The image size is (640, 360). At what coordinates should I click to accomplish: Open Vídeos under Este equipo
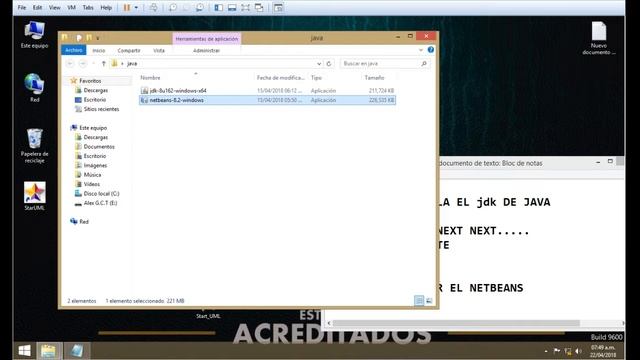click(x=91, y=184)
